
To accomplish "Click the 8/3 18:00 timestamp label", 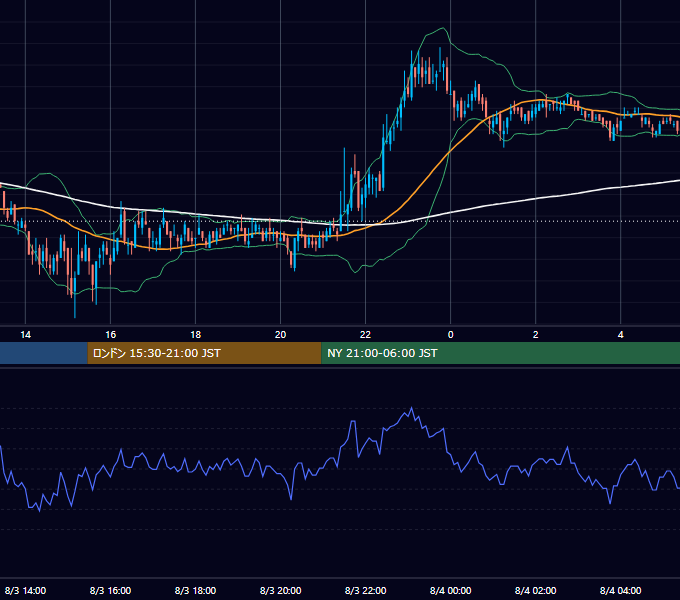I will [196, 590].
